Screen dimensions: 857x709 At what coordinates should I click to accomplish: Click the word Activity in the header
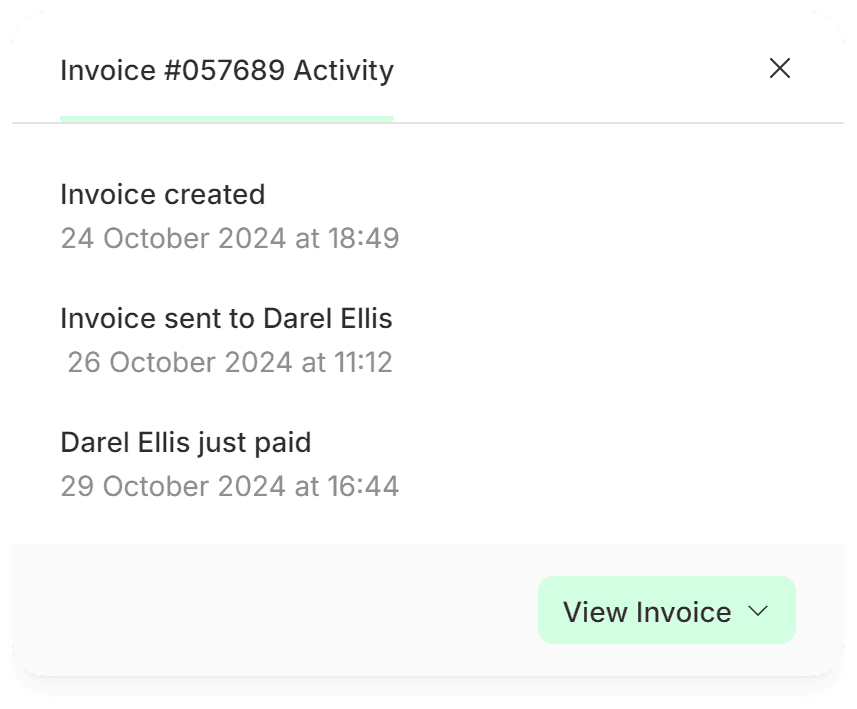[344, 71]
